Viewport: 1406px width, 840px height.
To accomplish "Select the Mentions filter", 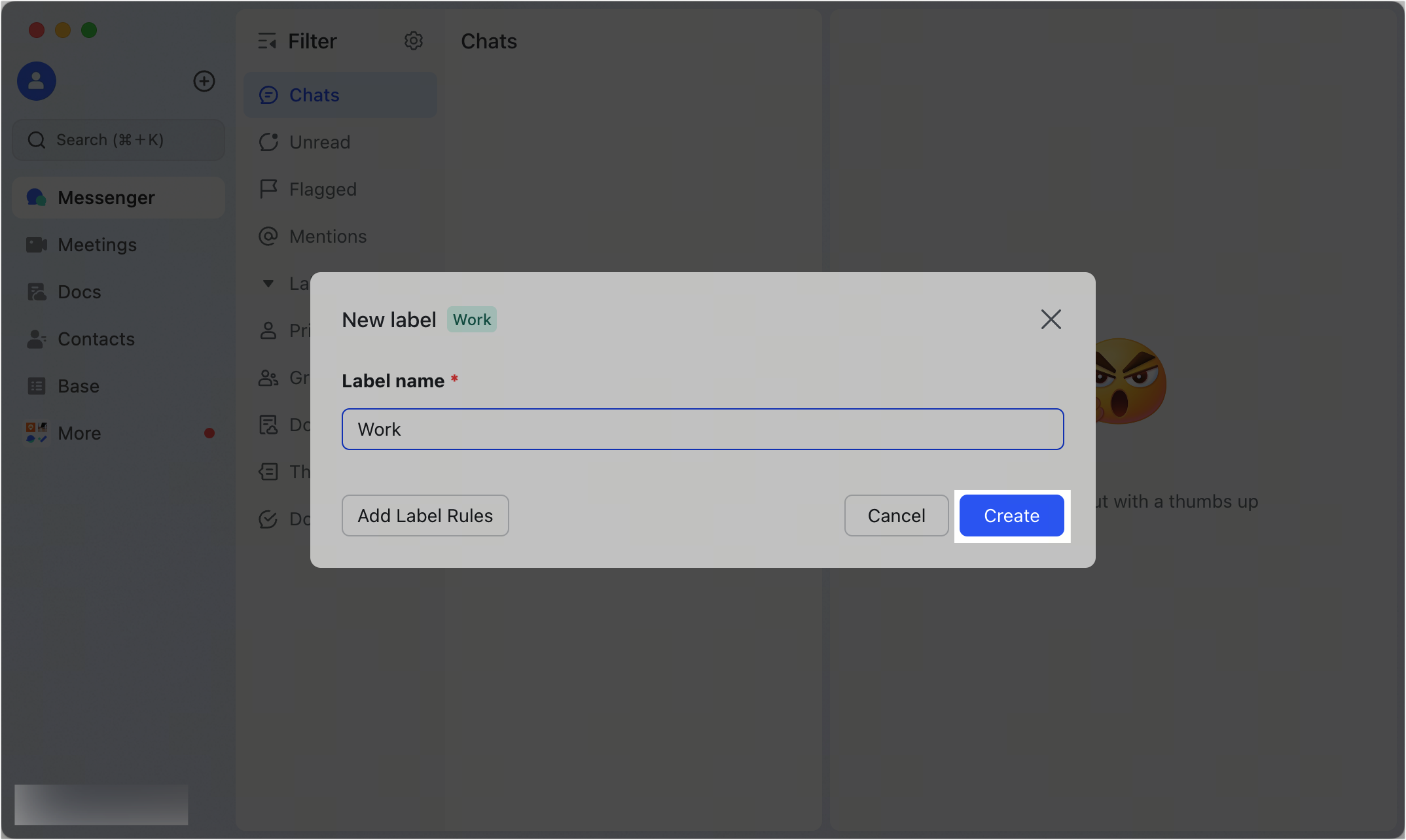I will tap(327, 236).
